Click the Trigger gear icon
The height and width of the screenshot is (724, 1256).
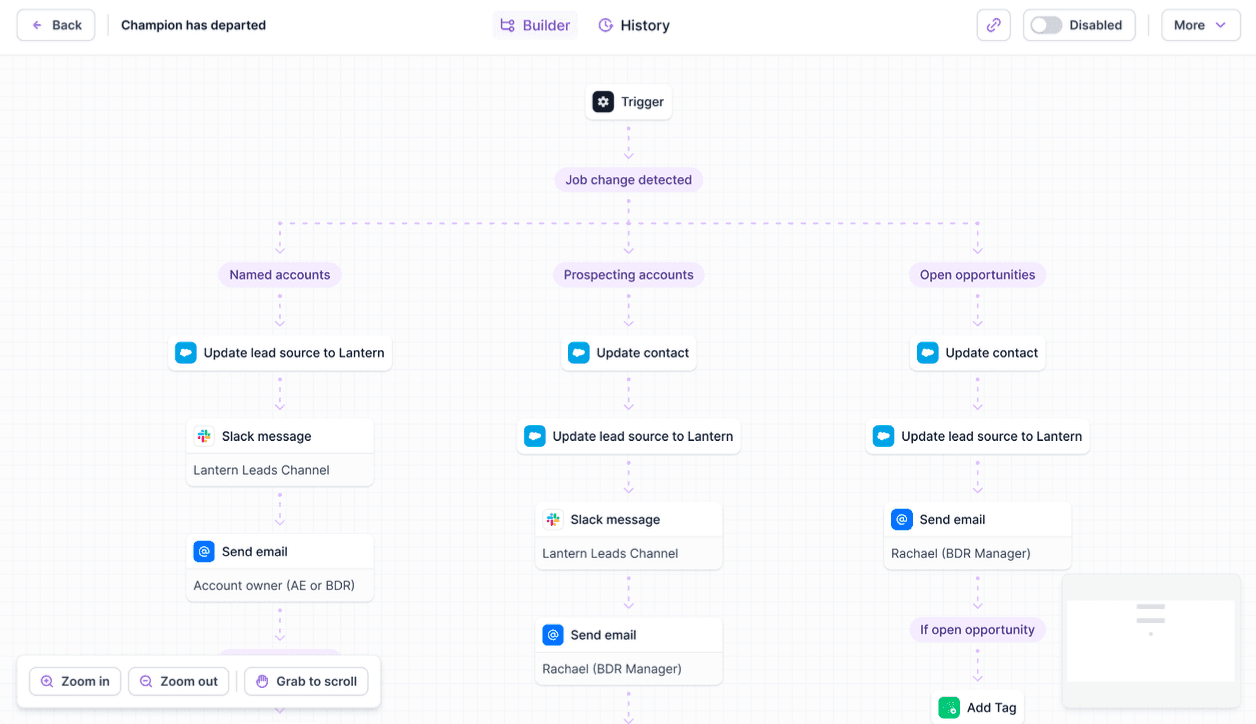tap(603, 102)
